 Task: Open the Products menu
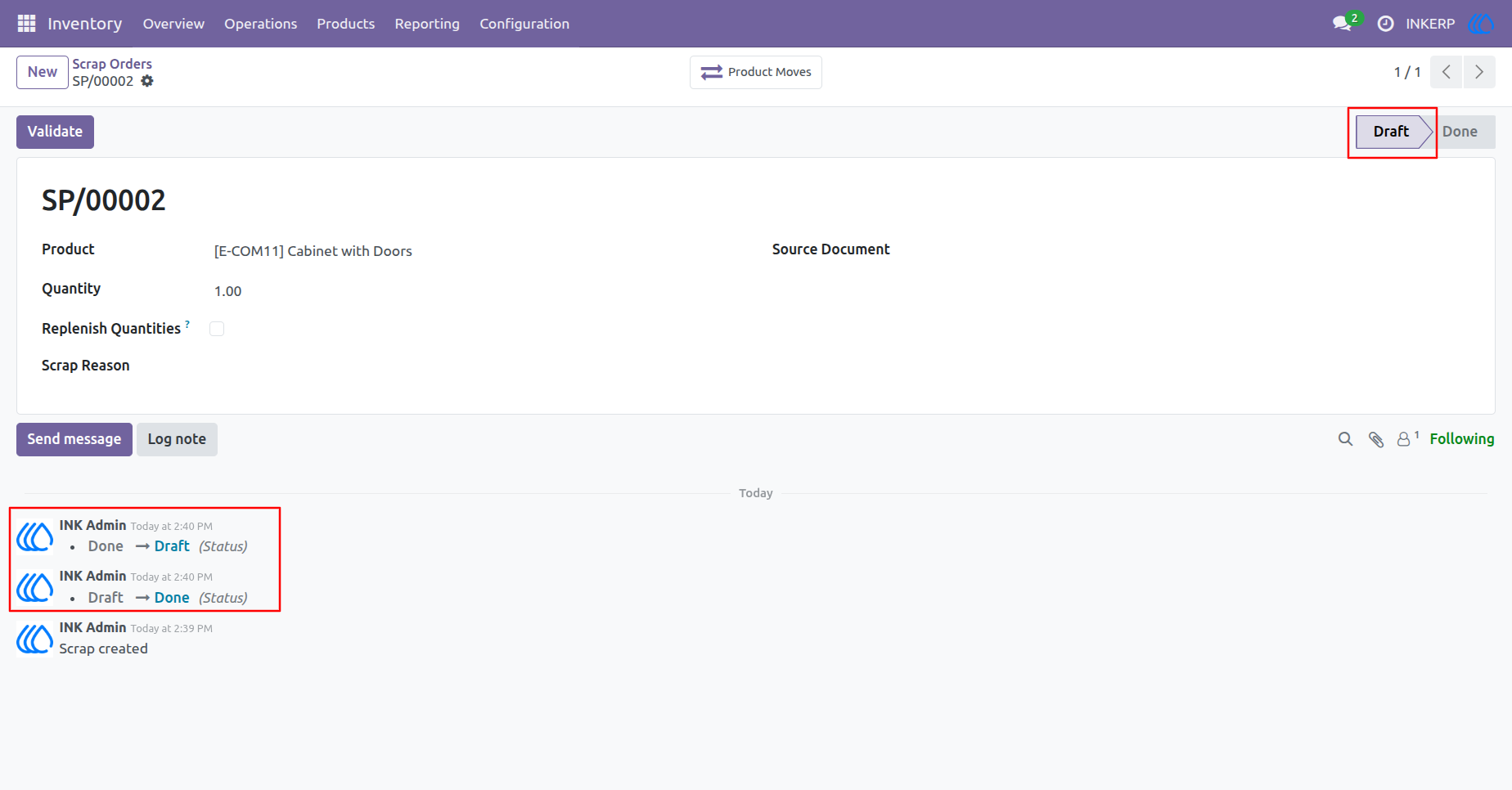(x=346, y=24)
